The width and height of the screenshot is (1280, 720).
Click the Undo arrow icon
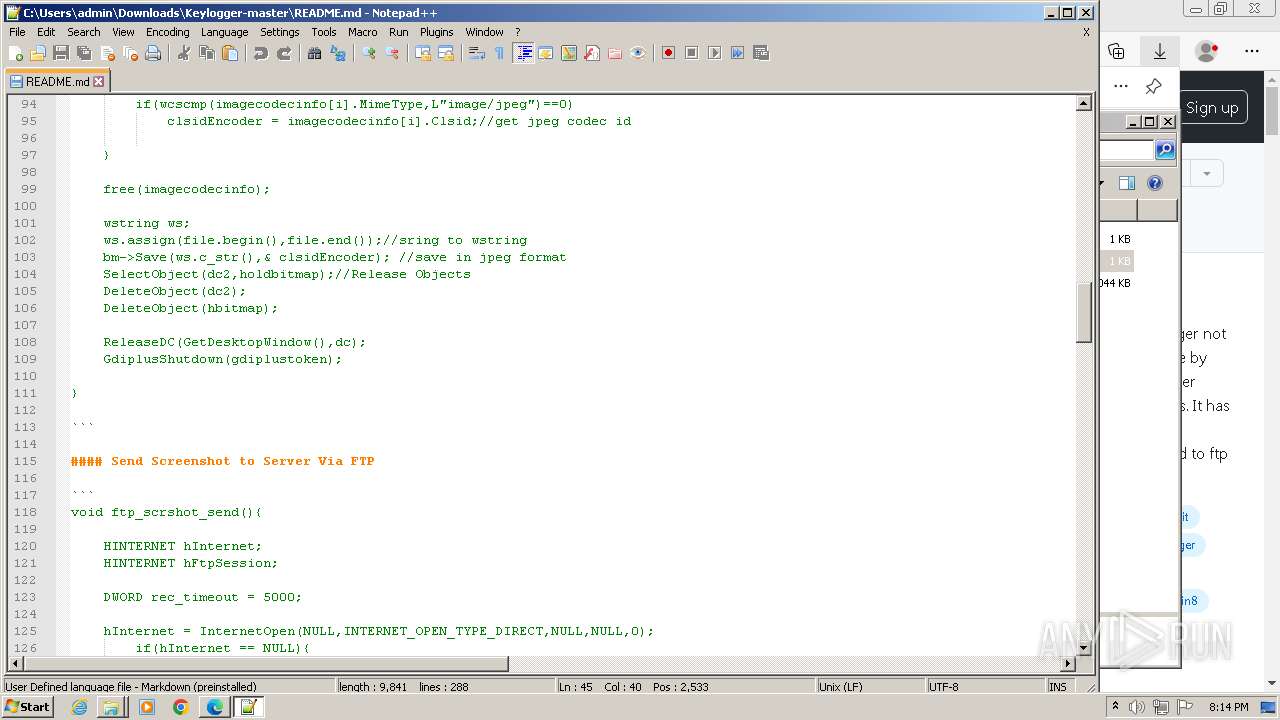coord(261,53)
